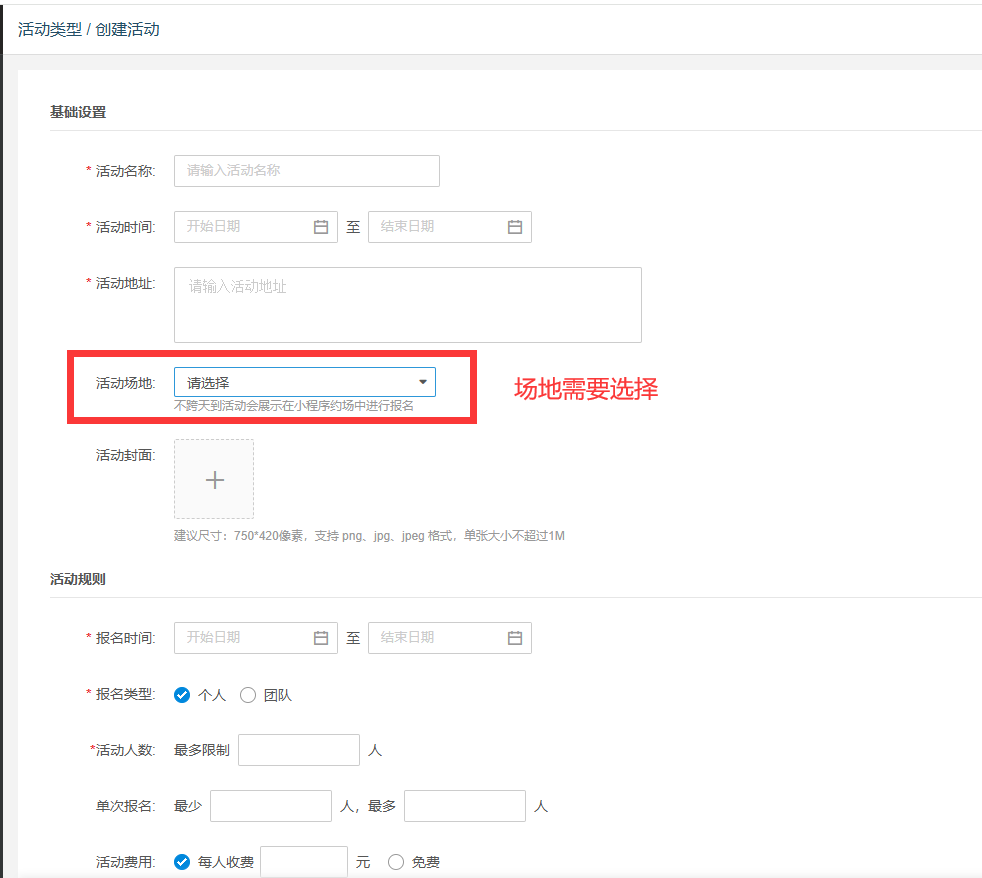This screenshot has width=982, height=878.
Task: Open the 请选择 venue dropdown
Action: click(300, 382)
